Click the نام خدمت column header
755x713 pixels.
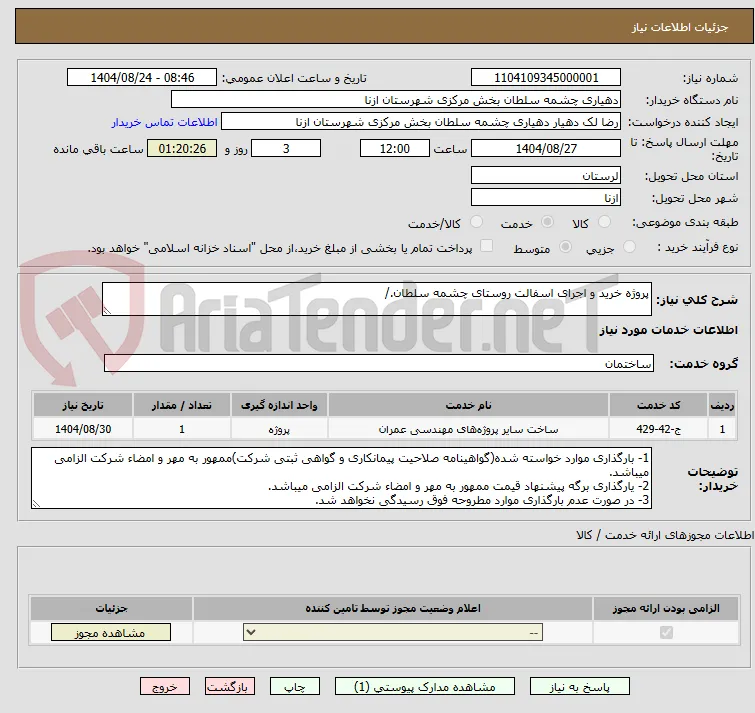tap(469, 405)
